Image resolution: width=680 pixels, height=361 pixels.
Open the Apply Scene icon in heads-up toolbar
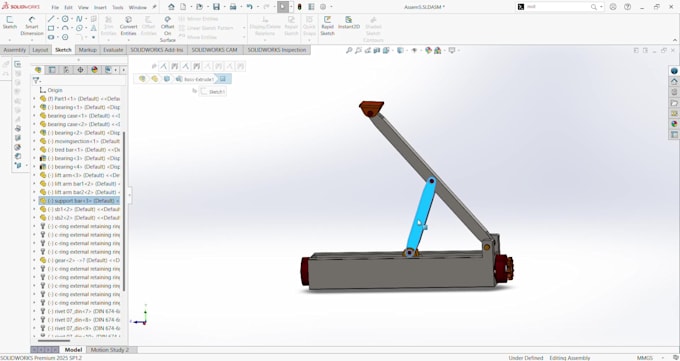[x=438, y=50]
